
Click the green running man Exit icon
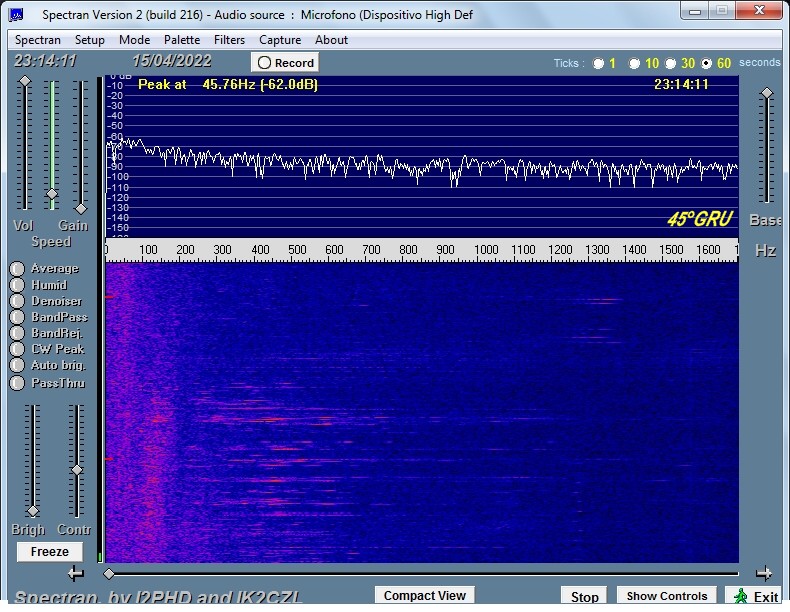[x=740, y=596]
